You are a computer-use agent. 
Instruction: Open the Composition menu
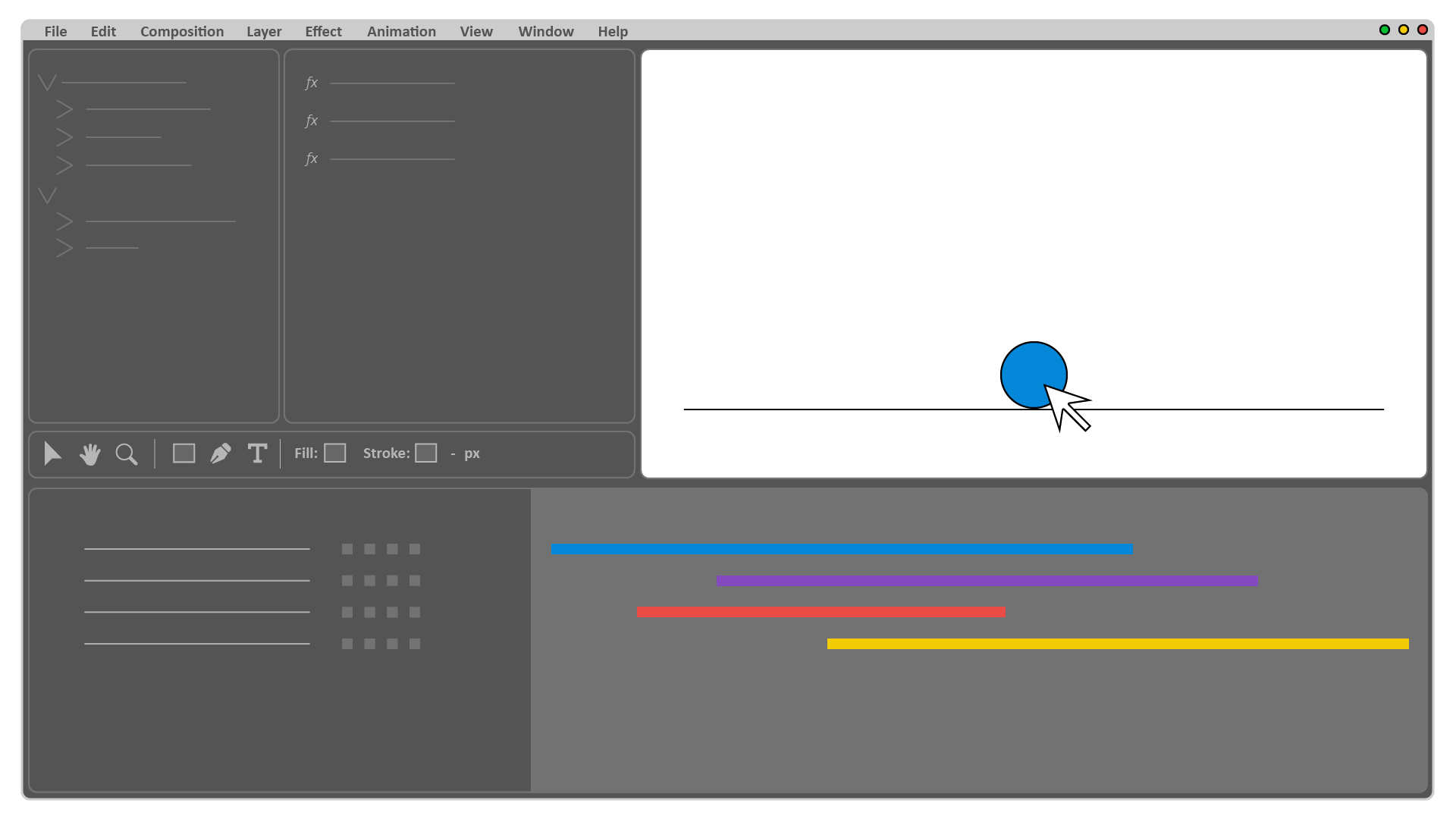[182, 31]
